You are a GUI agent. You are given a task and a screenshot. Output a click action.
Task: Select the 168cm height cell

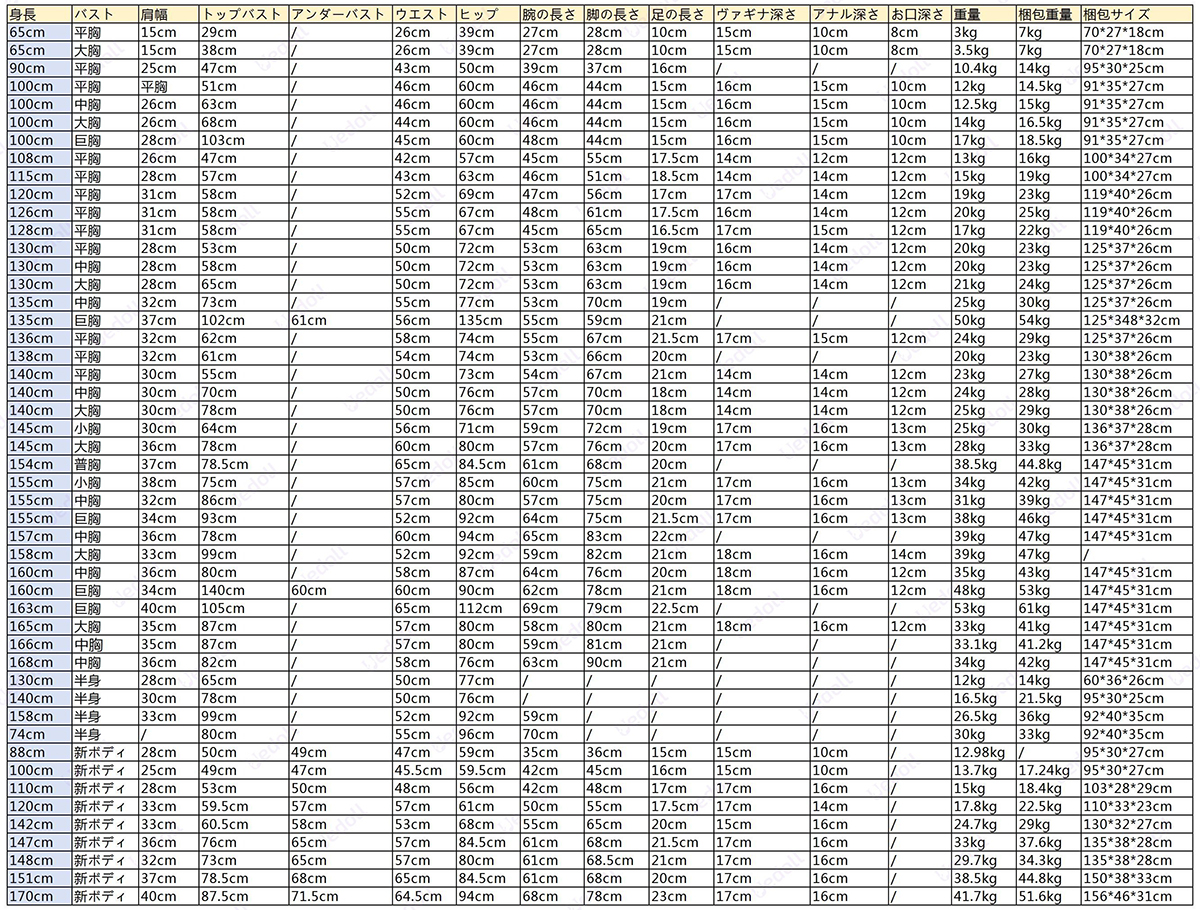tap(39, 662)
